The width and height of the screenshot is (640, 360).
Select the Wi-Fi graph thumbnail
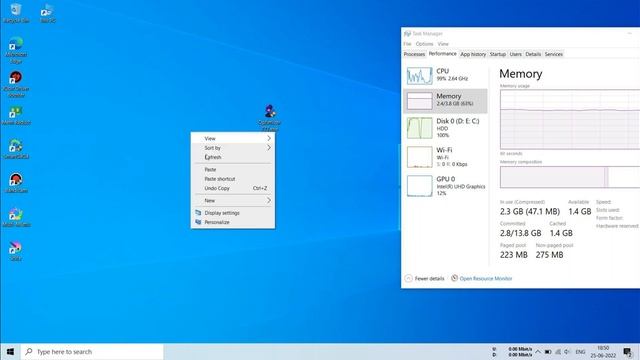pos(419,157)
